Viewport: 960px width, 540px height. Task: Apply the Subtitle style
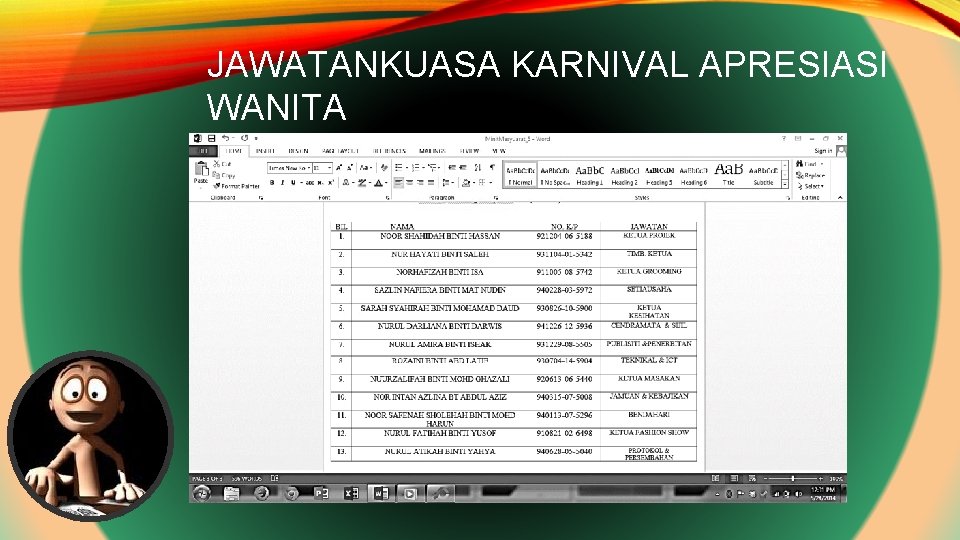point(763,174)
